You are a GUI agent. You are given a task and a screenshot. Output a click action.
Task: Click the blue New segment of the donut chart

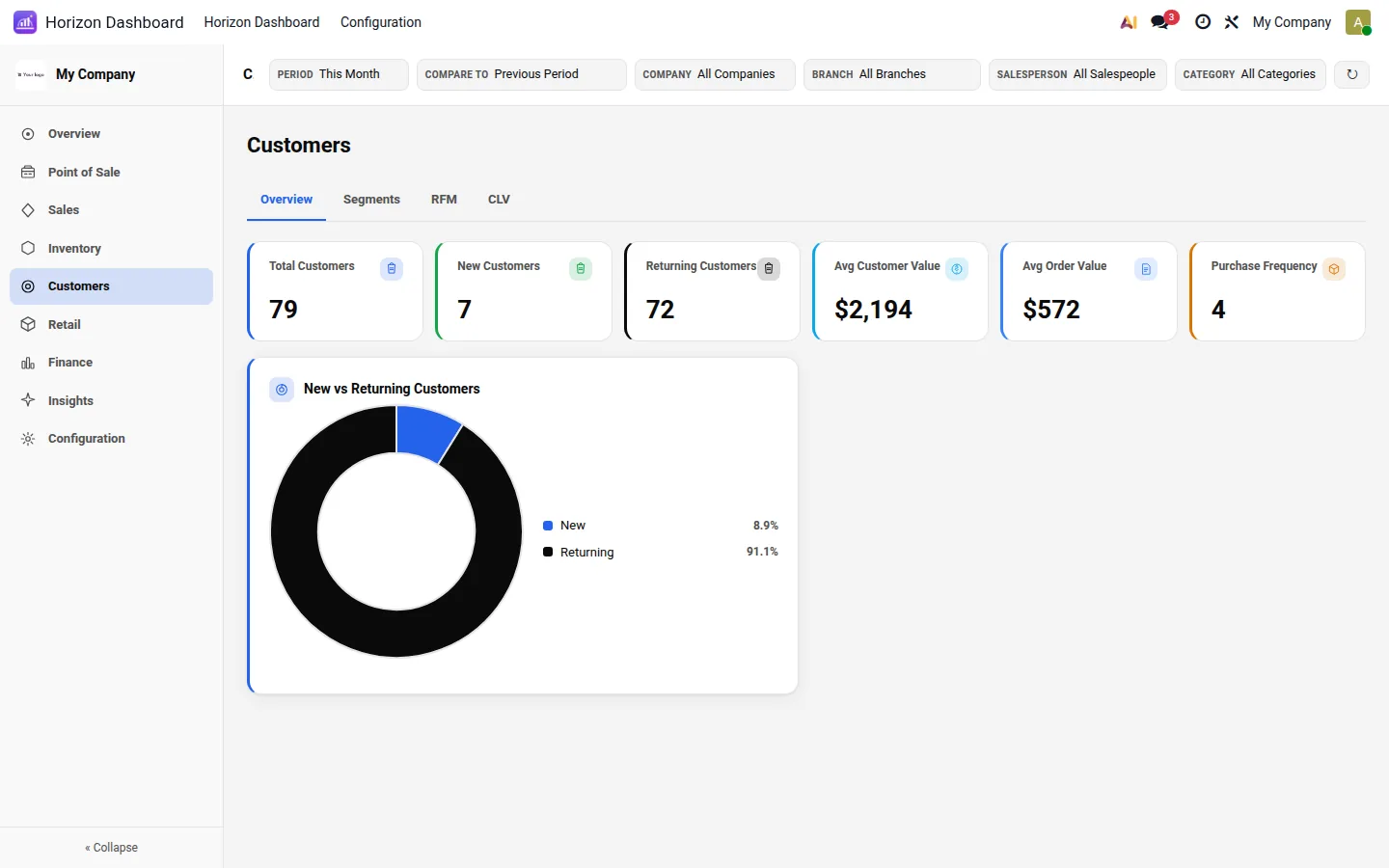[423, 432]
